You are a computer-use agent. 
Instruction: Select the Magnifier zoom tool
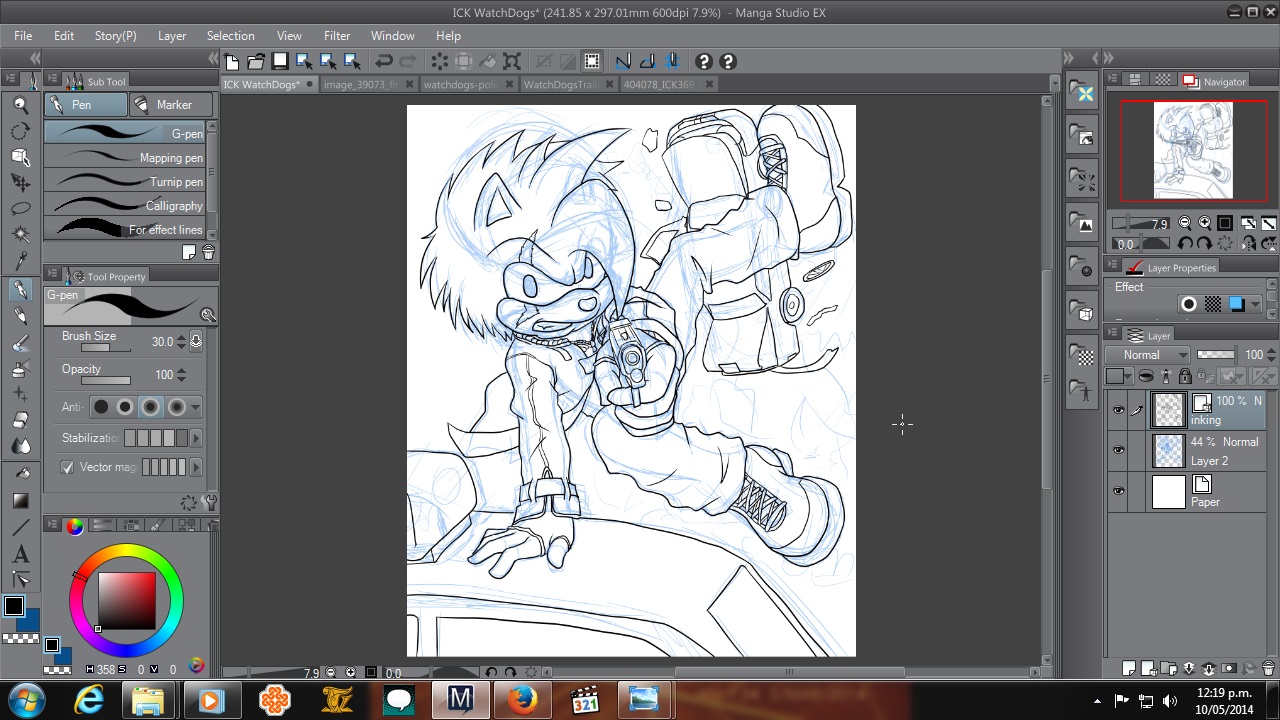click(x=20, y=105)
